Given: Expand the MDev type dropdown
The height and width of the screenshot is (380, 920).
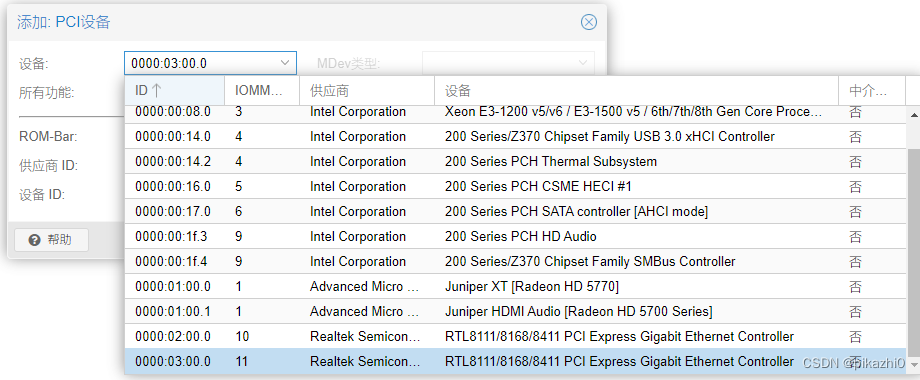Looking at the screenshot, I should (x=583, y=63).
